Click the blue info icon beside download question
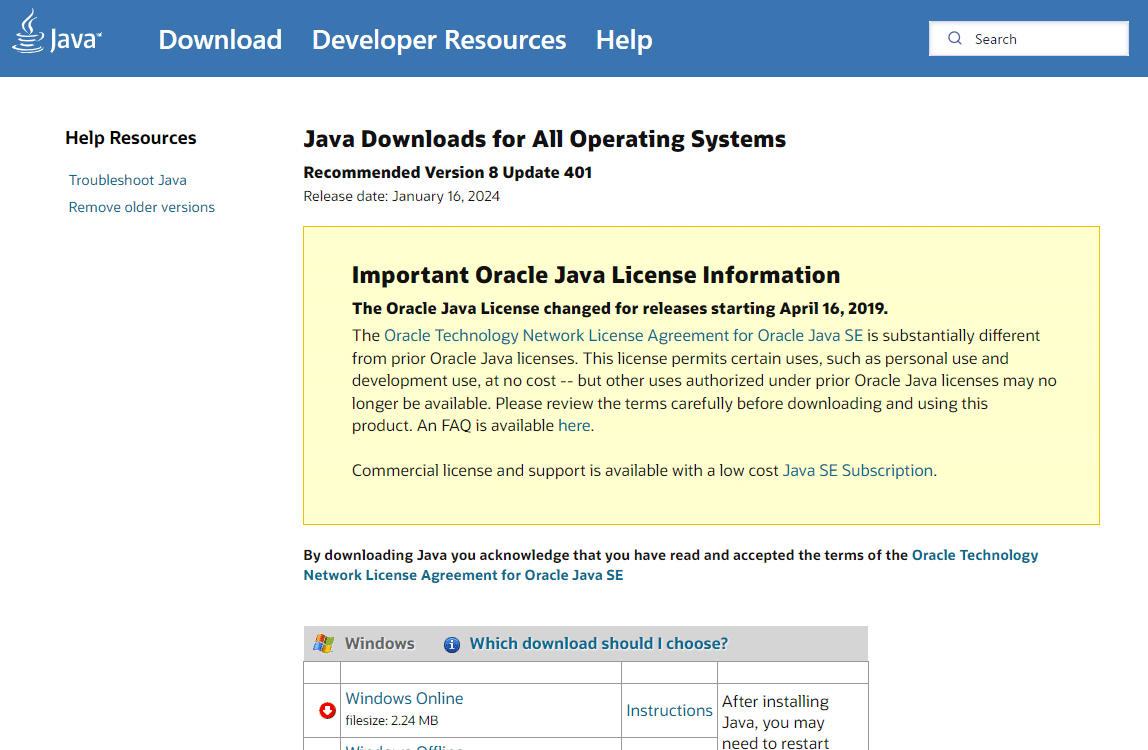 (x=452, y=645)
